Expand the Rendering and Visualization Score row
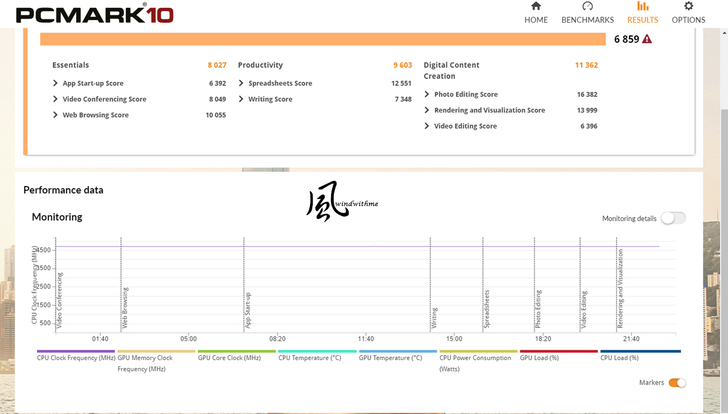 coord(428,110)
